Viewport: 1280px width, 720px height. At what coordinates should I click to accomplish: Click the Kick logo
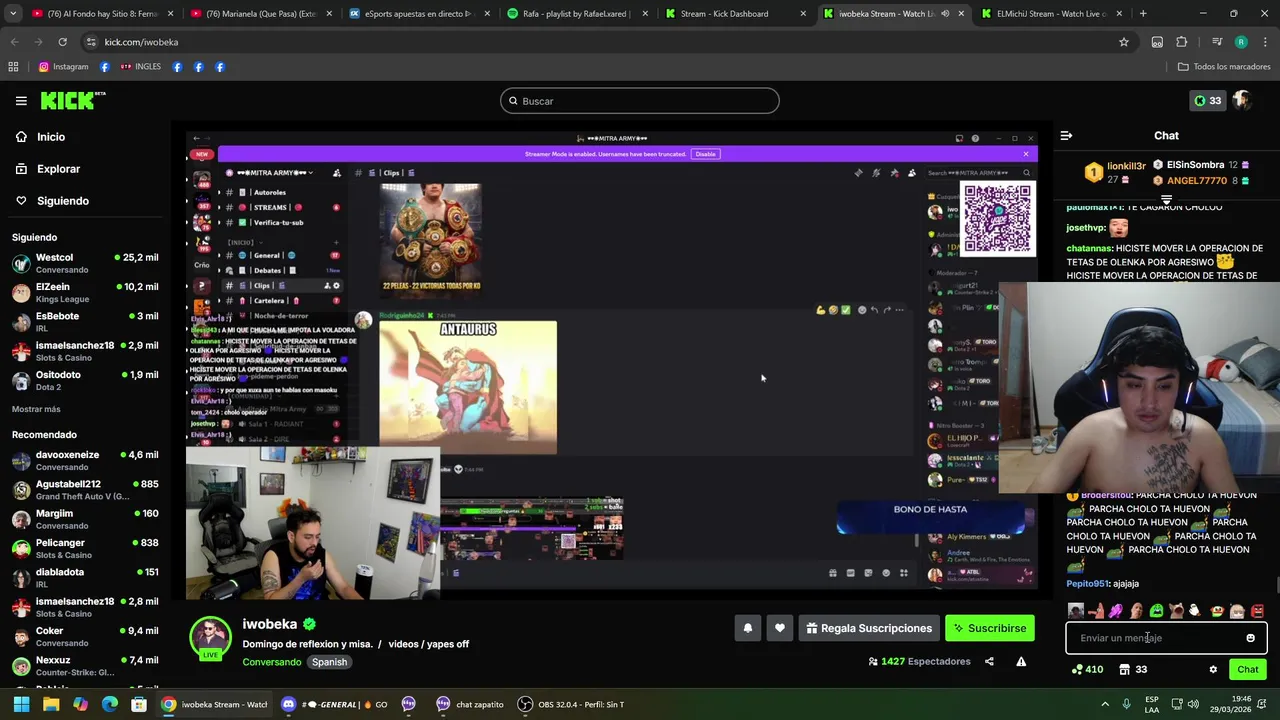tap(72, 100)
